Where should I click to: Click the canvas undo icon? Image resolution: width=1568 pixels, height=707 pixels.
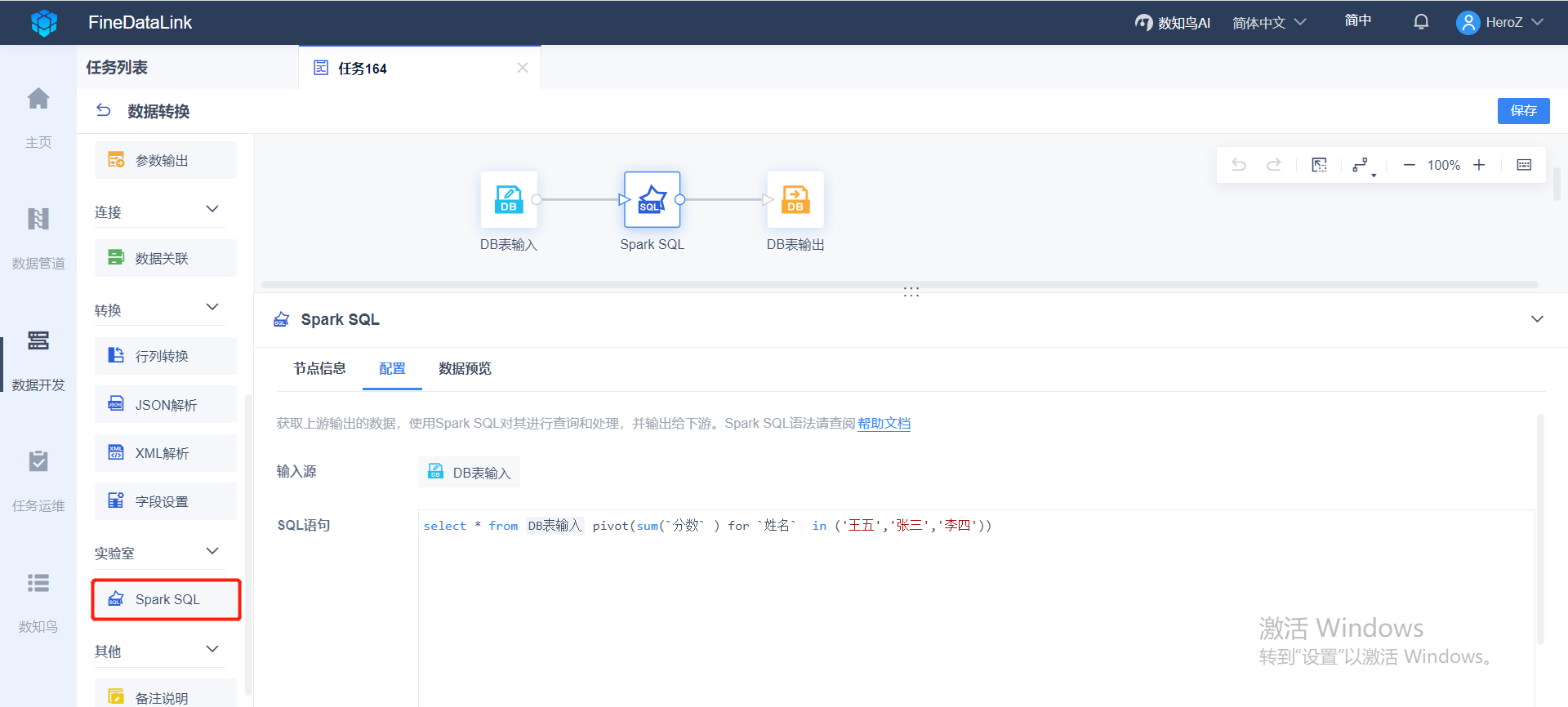tap(1239, 165)
